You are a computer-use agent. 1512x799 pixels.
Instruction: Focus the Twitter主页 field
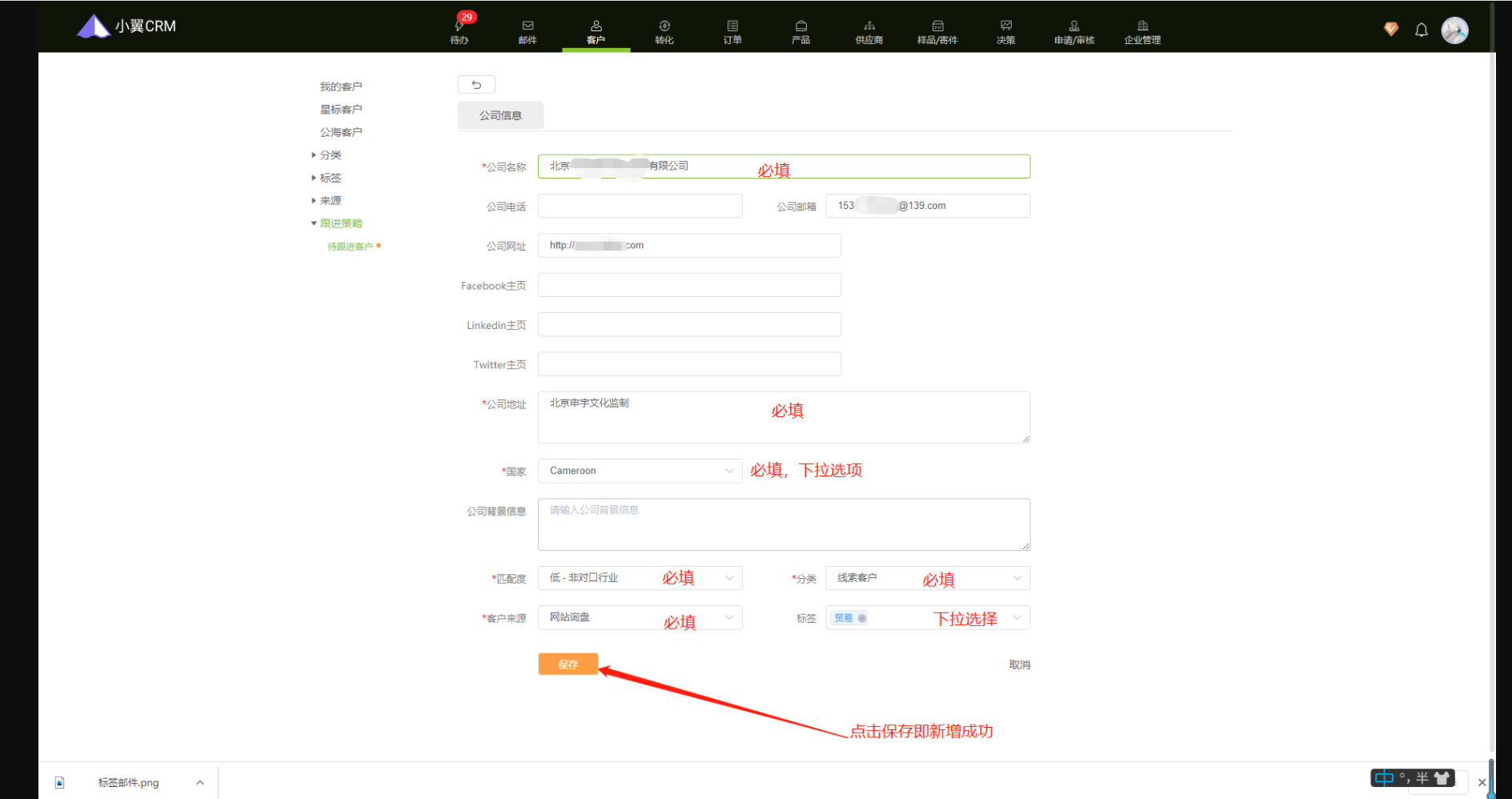click(x=689, y=364)
